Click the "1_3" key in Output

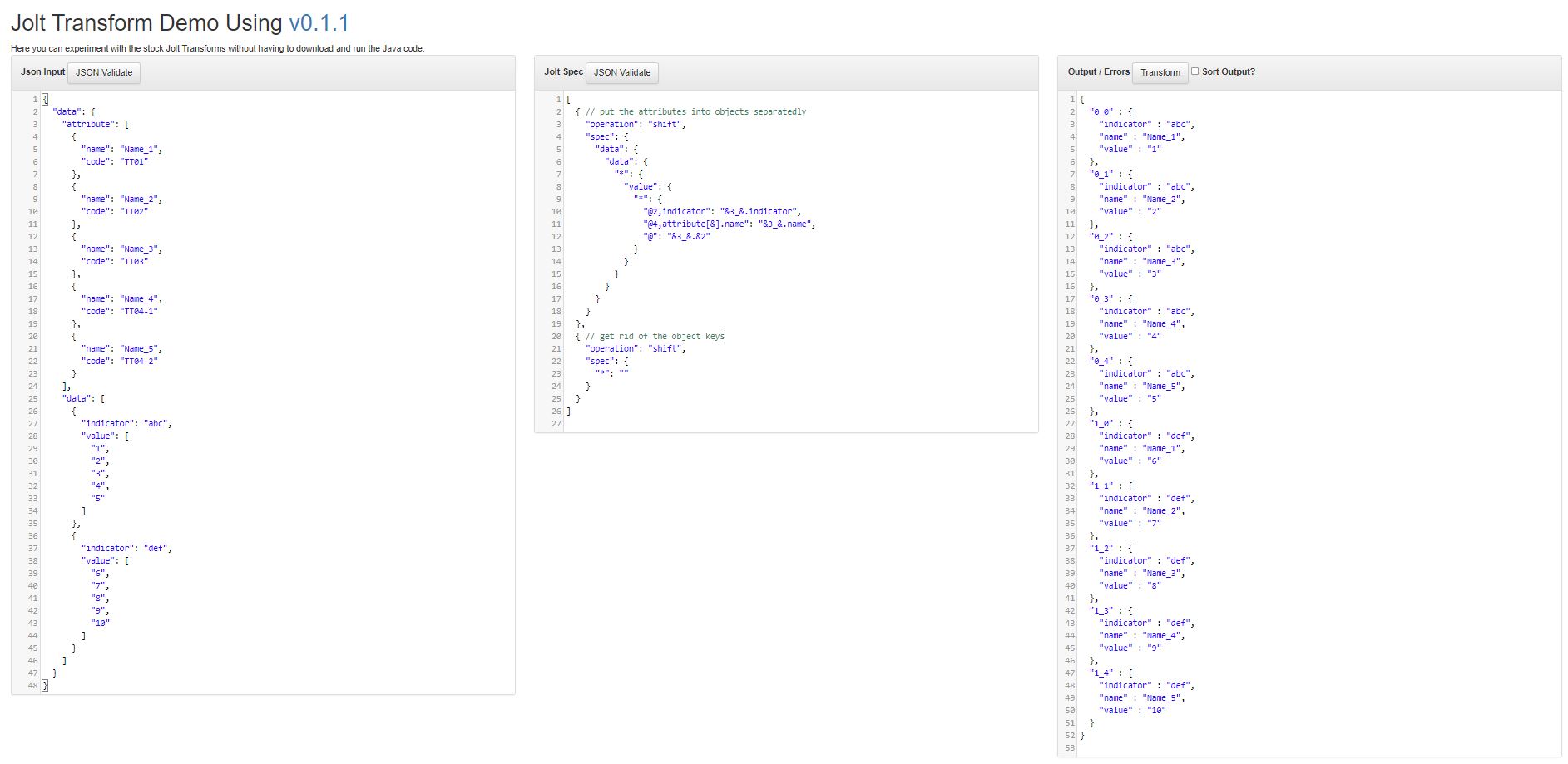(1101, 611)
